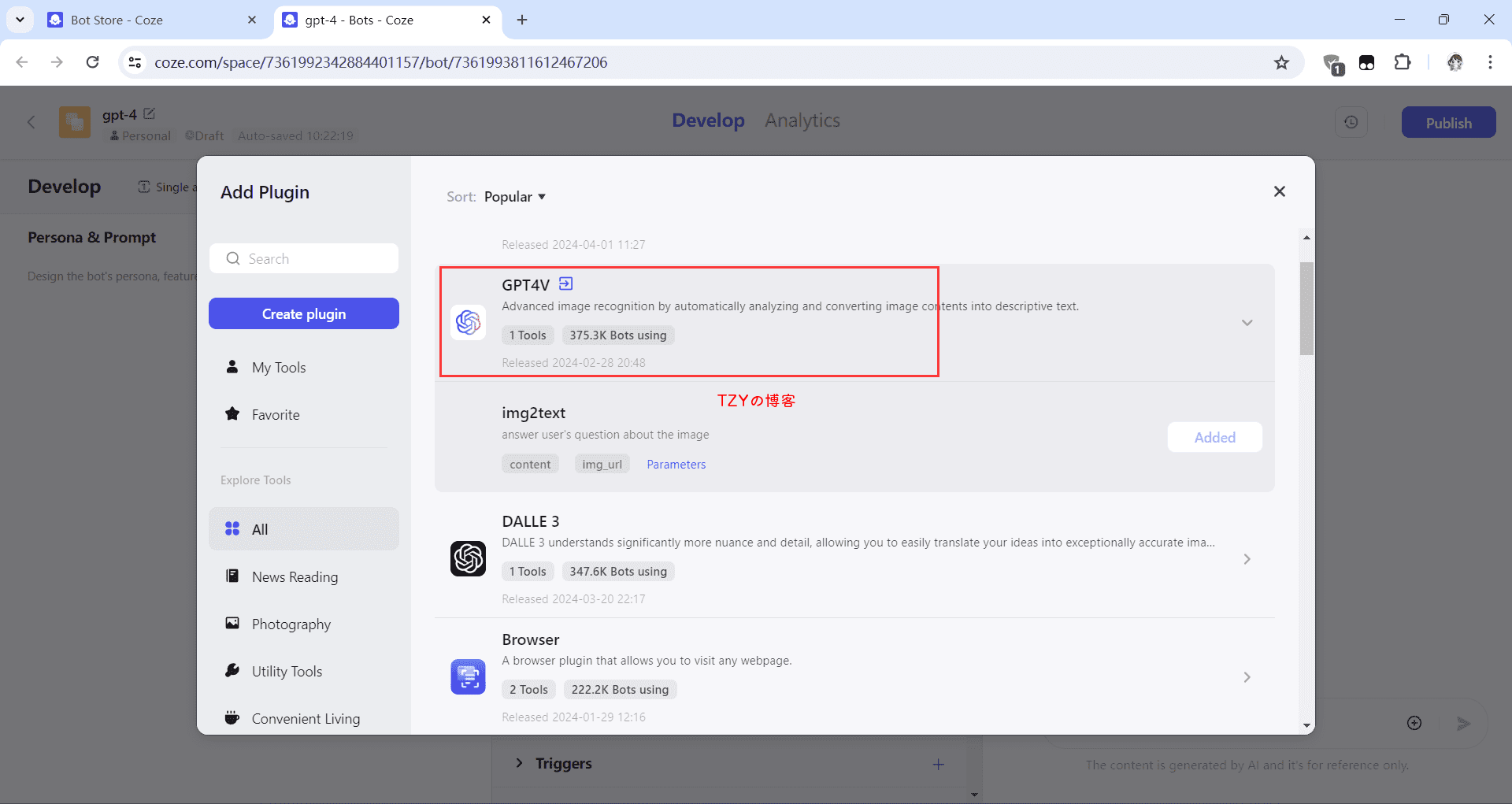Open the Sort Popular dropdown
The width and height of the screenshot is (1512, 804).
tap(514, 197)
